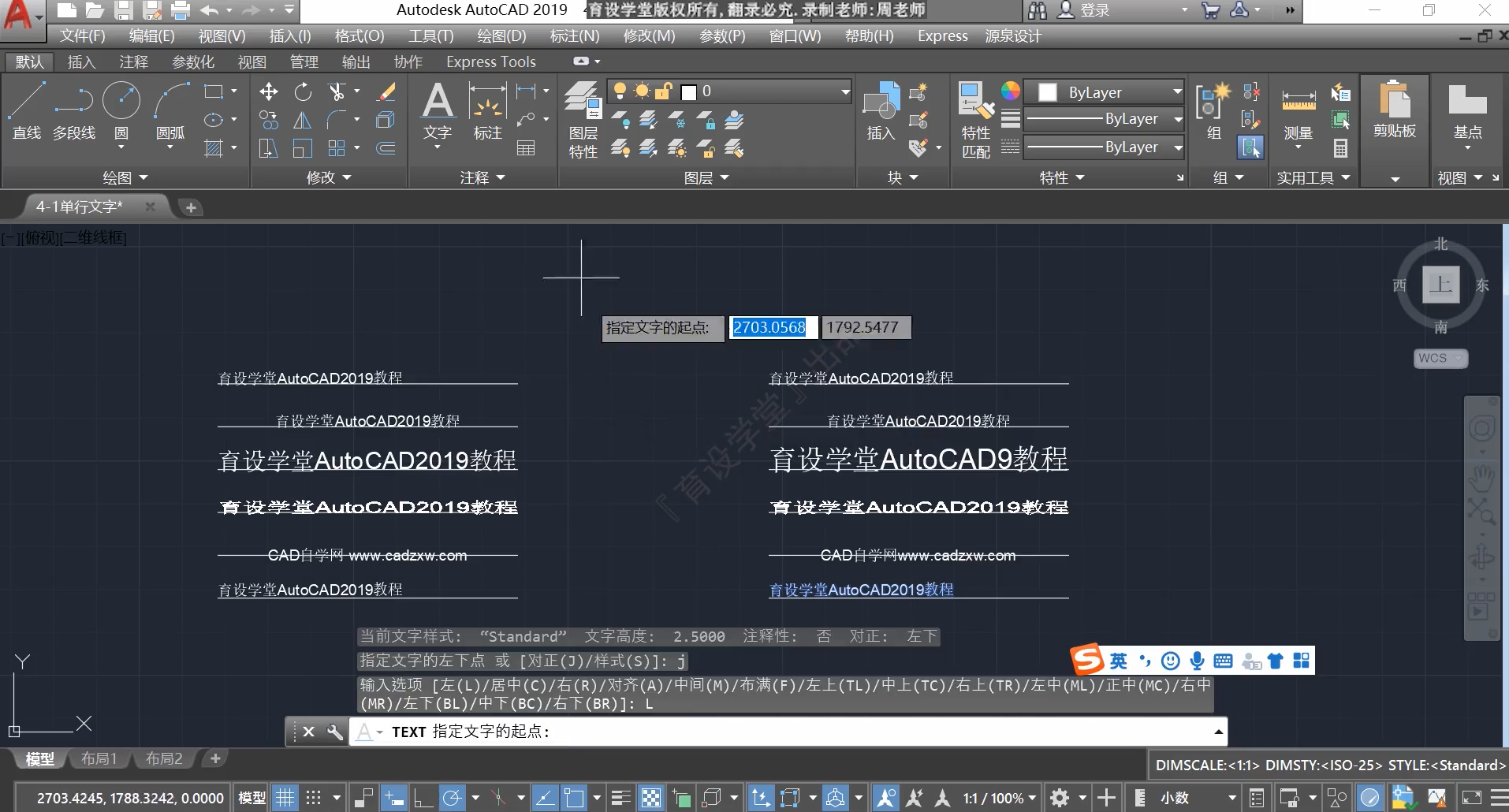Toggle transparency display in status bar
The width and height of the screenshot is (1509, 812).
click(x=651, y=798)
